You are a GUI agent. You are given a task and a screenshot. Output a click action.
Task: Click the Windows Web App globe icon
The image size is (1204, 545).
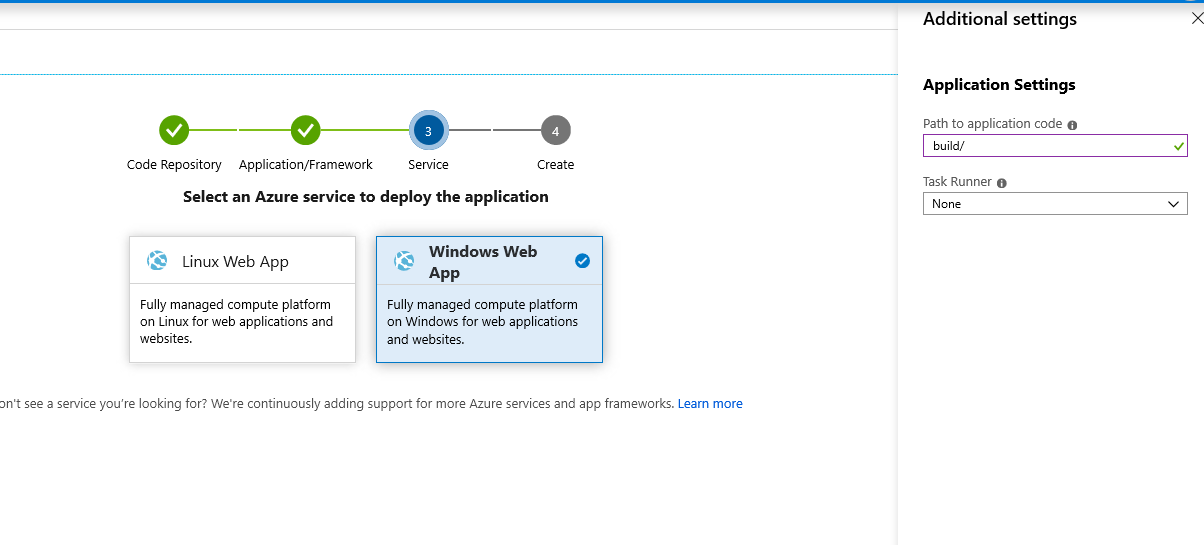tap(404, 261)
